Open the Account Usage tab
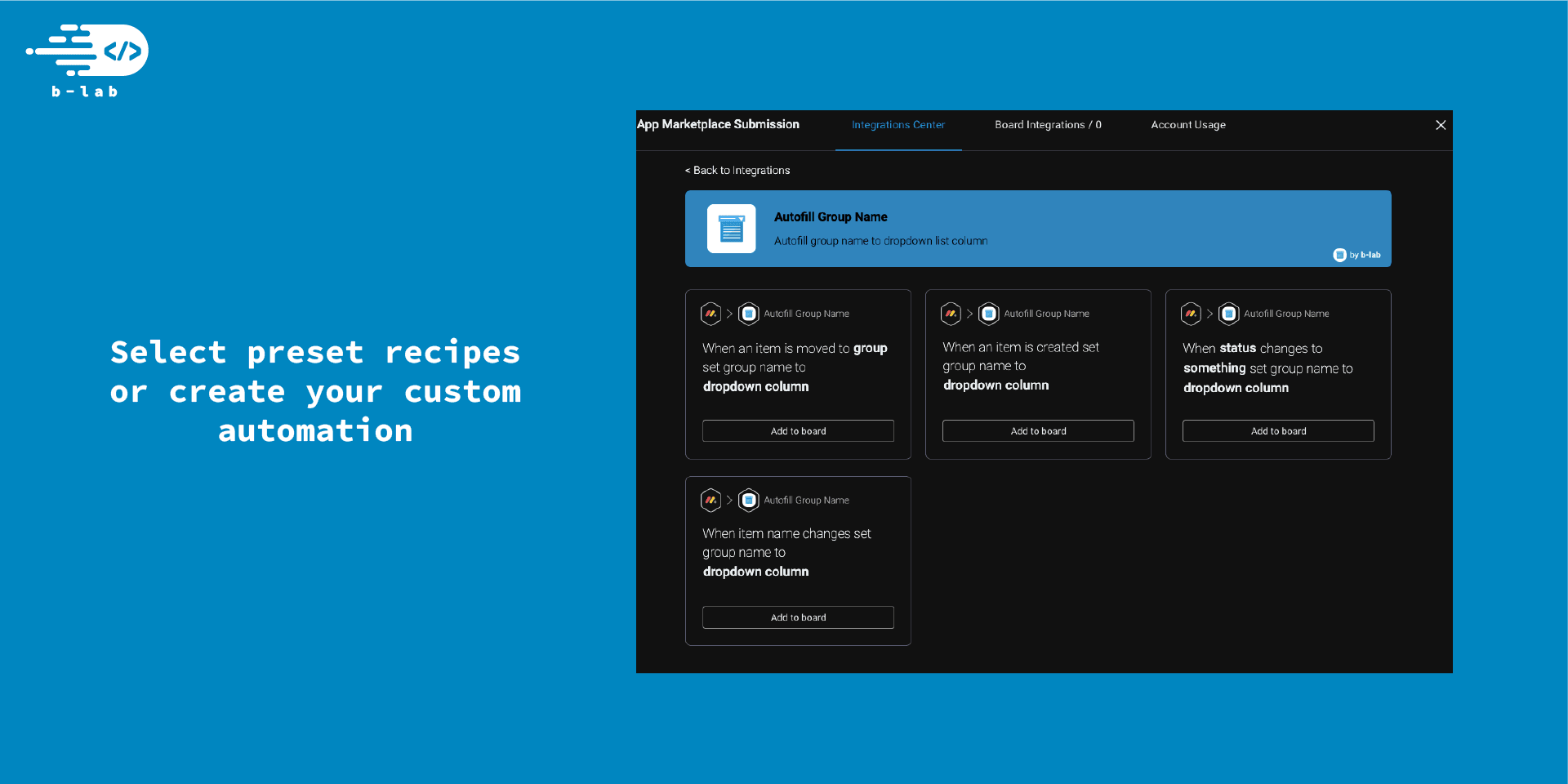 coord(1188,125)
